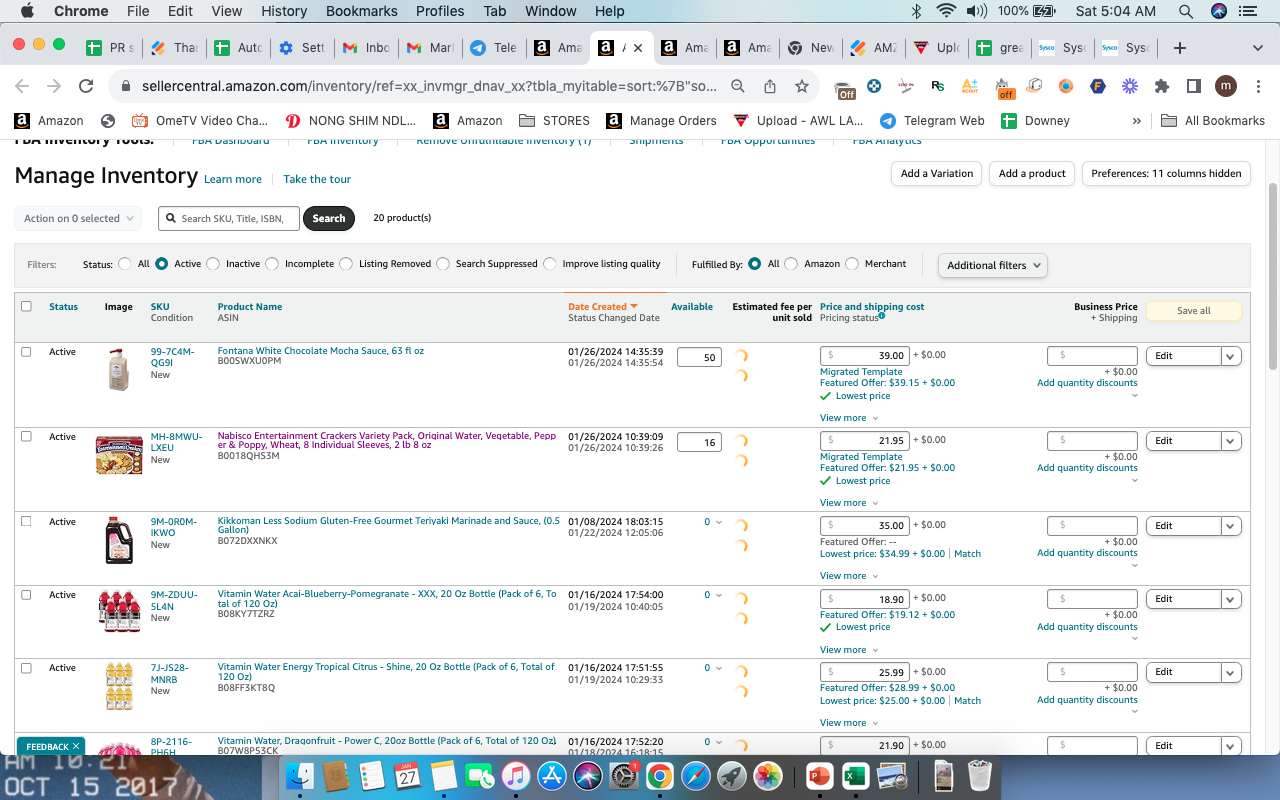Check the Fontana White Chocolate Mocha row
The image size is (1280, 800).
[x=26, y=352]
